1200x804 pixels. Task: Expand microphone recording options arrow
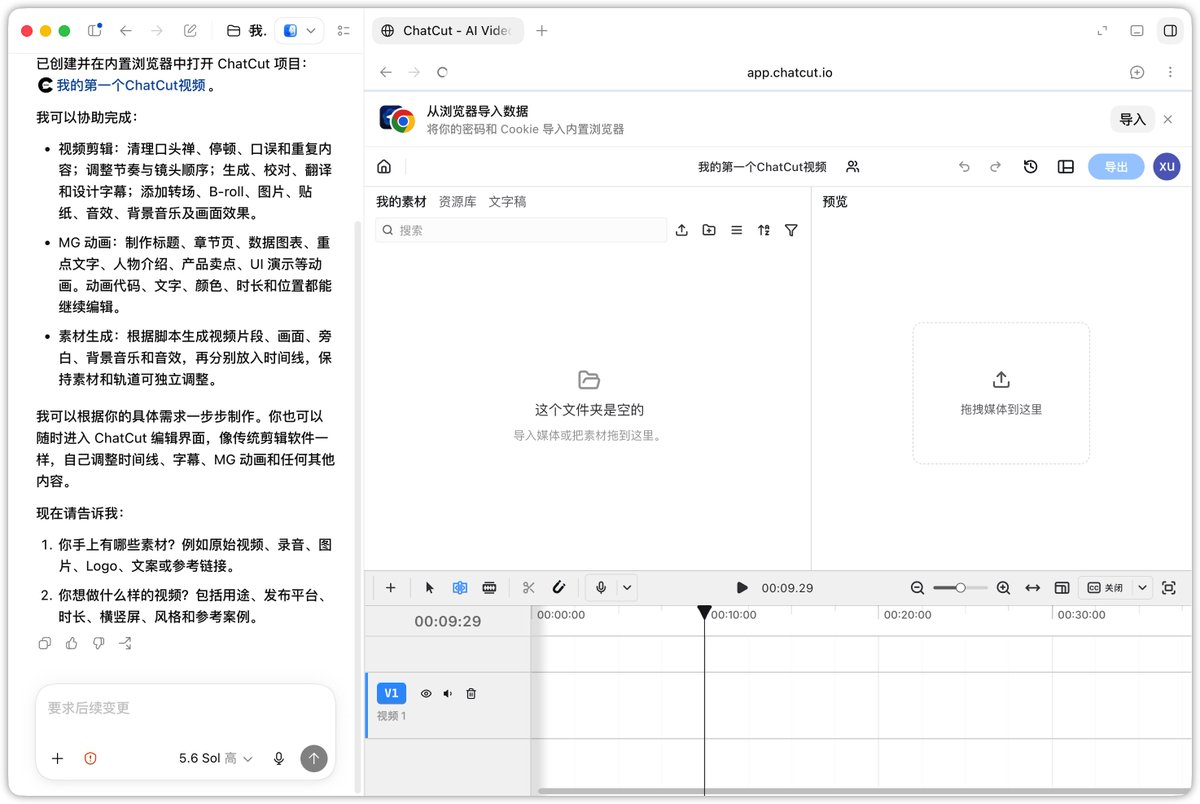pos(627,588)
